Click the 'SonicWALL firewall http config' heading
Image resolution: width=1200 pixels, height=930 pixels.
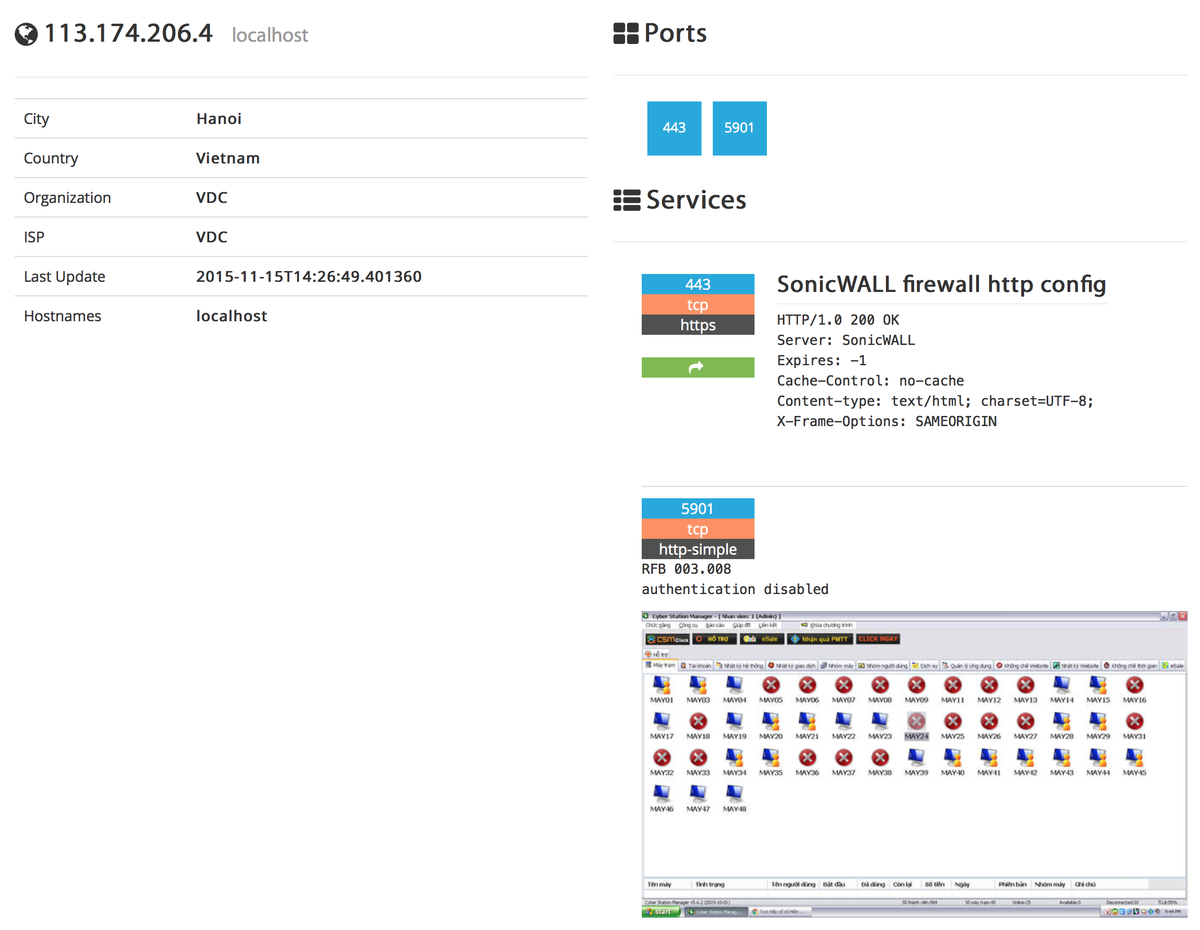tap(941, 285)
